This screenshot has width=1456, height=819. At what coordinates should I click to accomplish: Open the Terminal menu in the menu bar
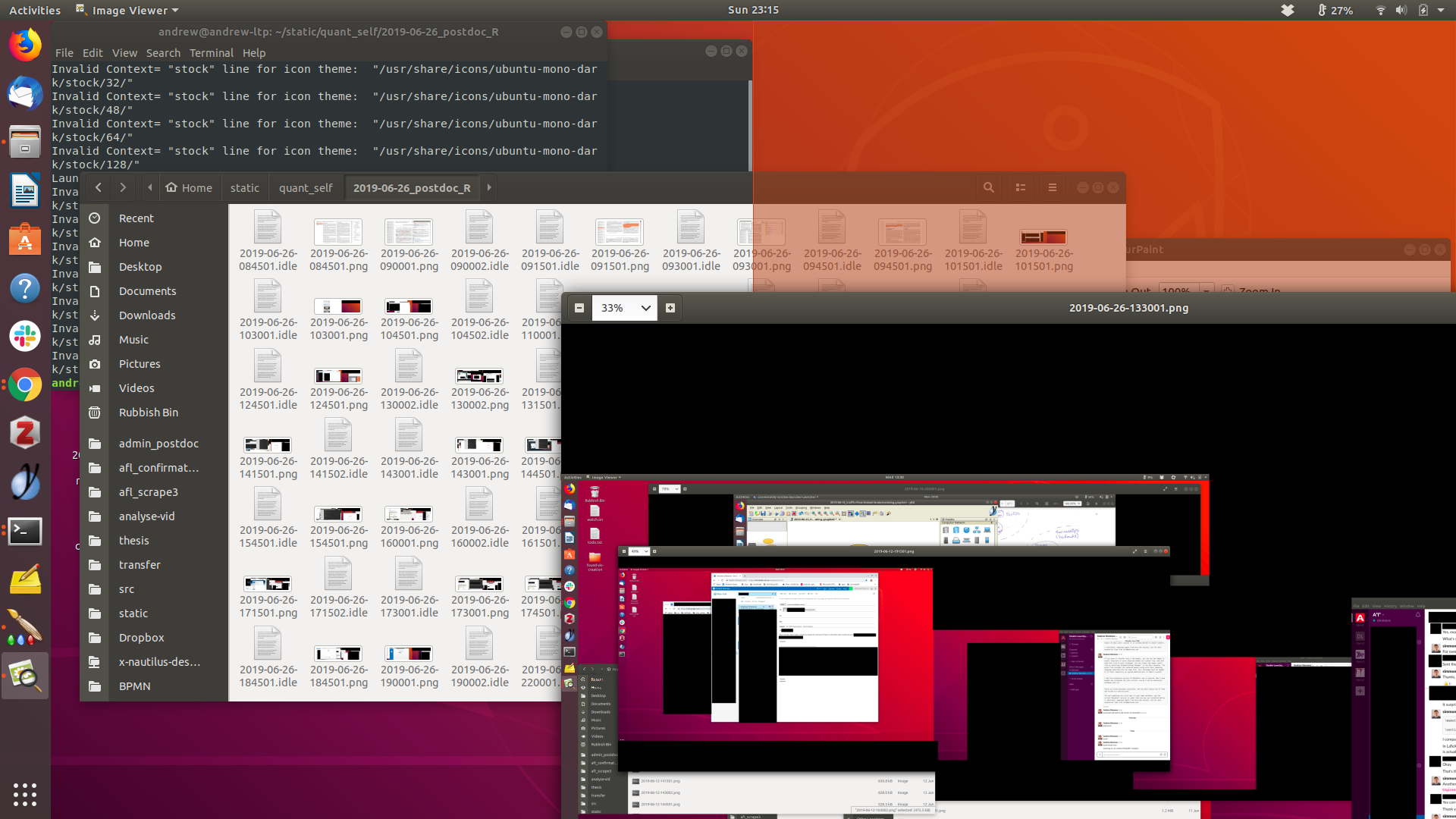click(211, 53)
